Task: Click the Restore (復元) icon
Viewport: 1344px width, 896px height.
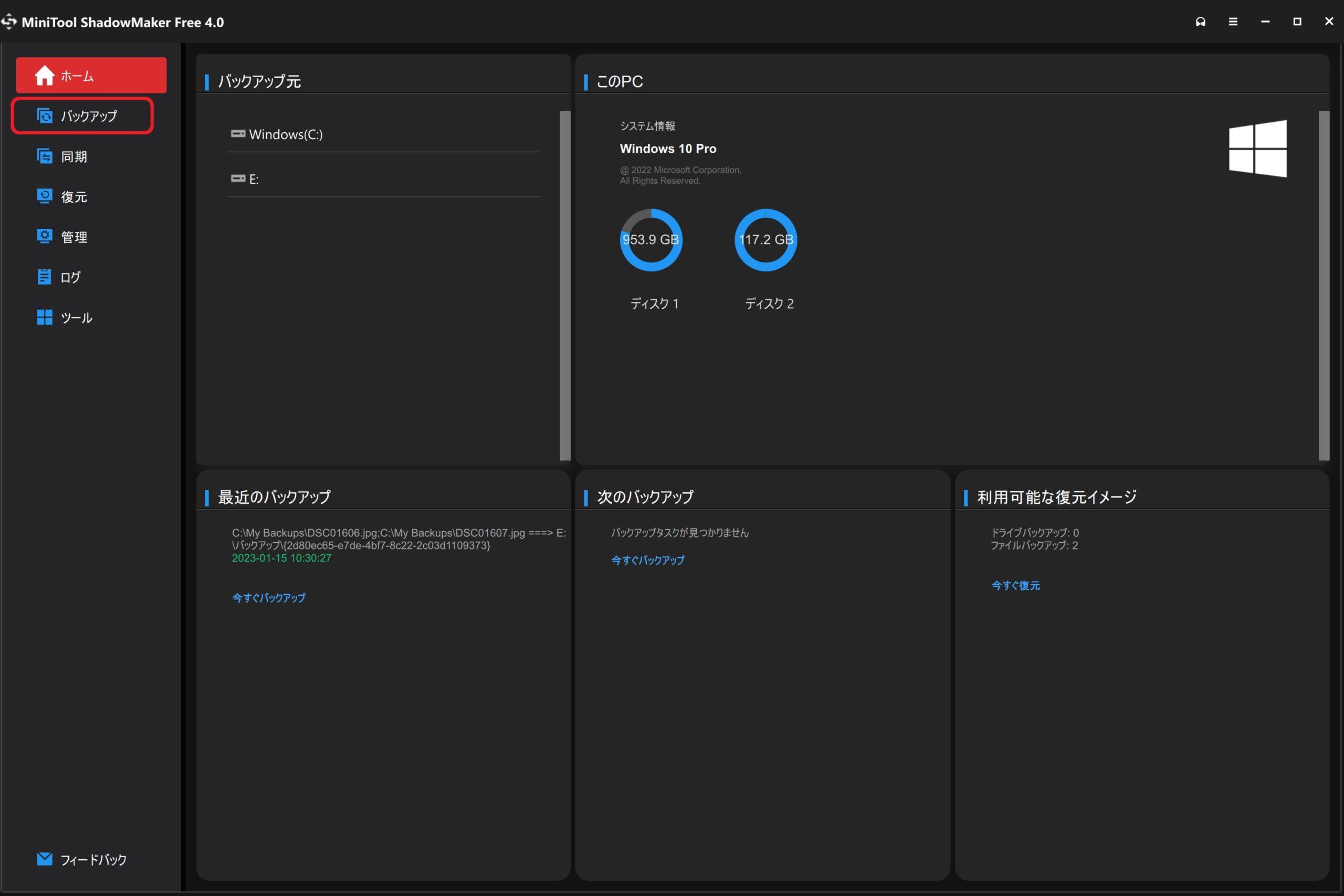Action: pos(45,196)
